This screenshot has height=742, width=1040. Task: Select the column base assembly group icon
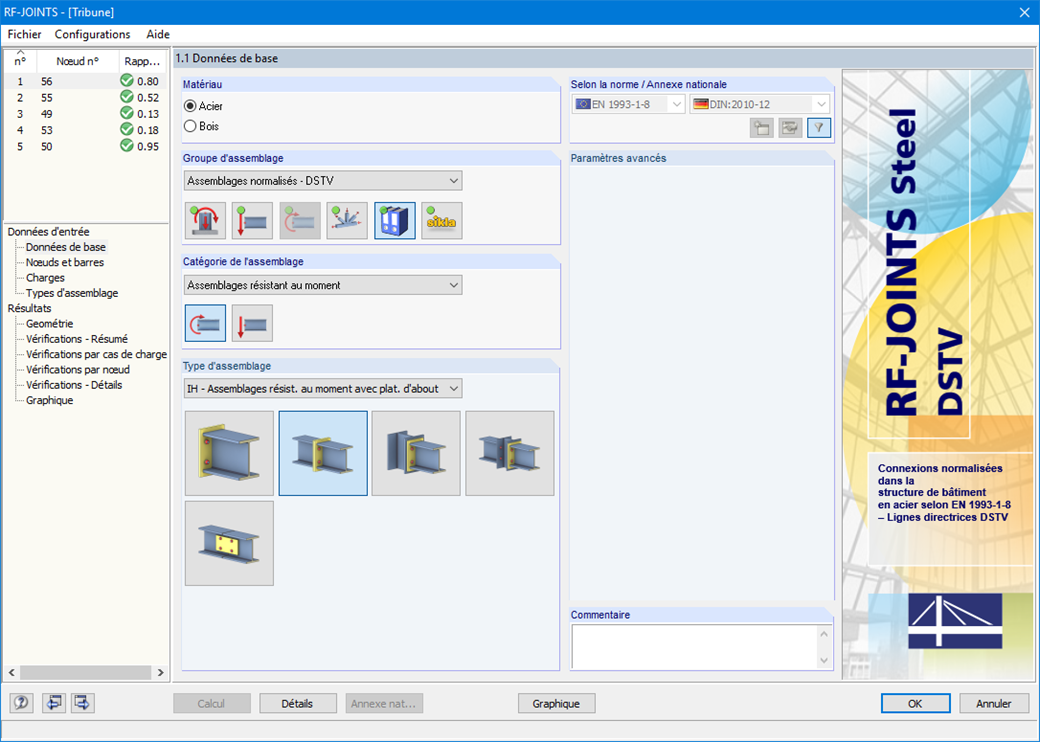[x=206, y=221]
